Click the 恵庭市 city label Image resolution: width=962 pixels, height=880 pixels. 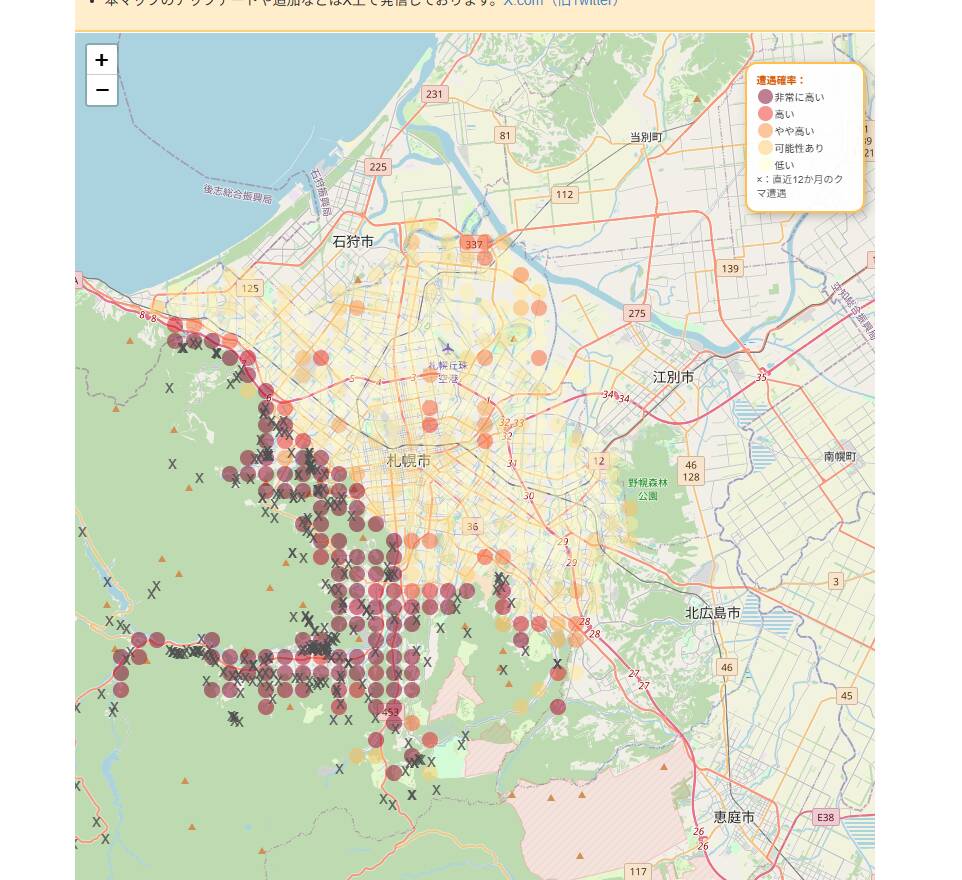[x=734, y=817]
